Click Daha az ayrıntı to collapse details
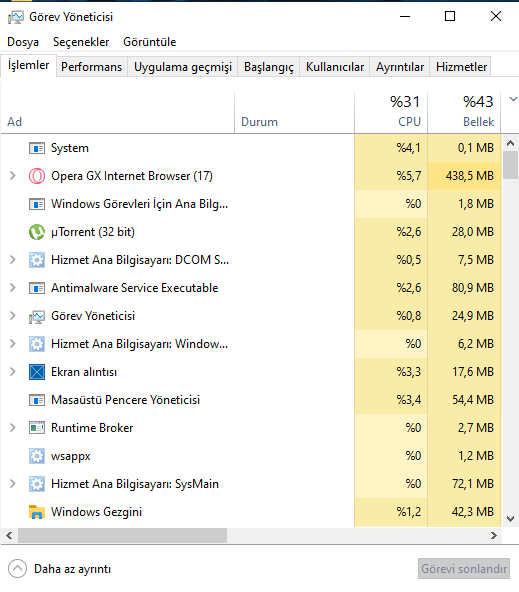Viewport: 519px width, 592px height. (x=60, y=569)
